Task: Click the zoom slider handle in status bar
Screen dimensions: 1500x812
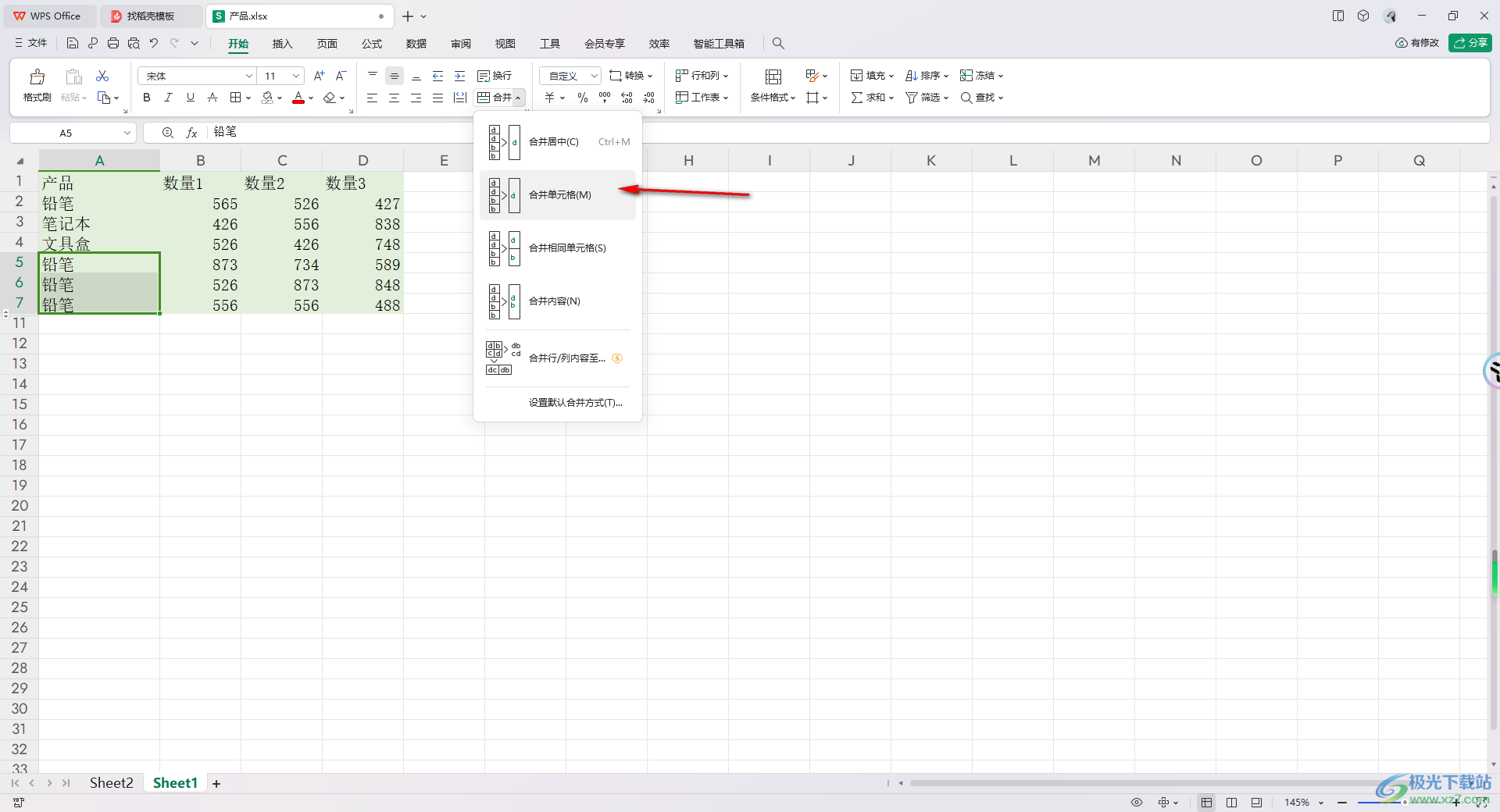Action: point(1404,803)
